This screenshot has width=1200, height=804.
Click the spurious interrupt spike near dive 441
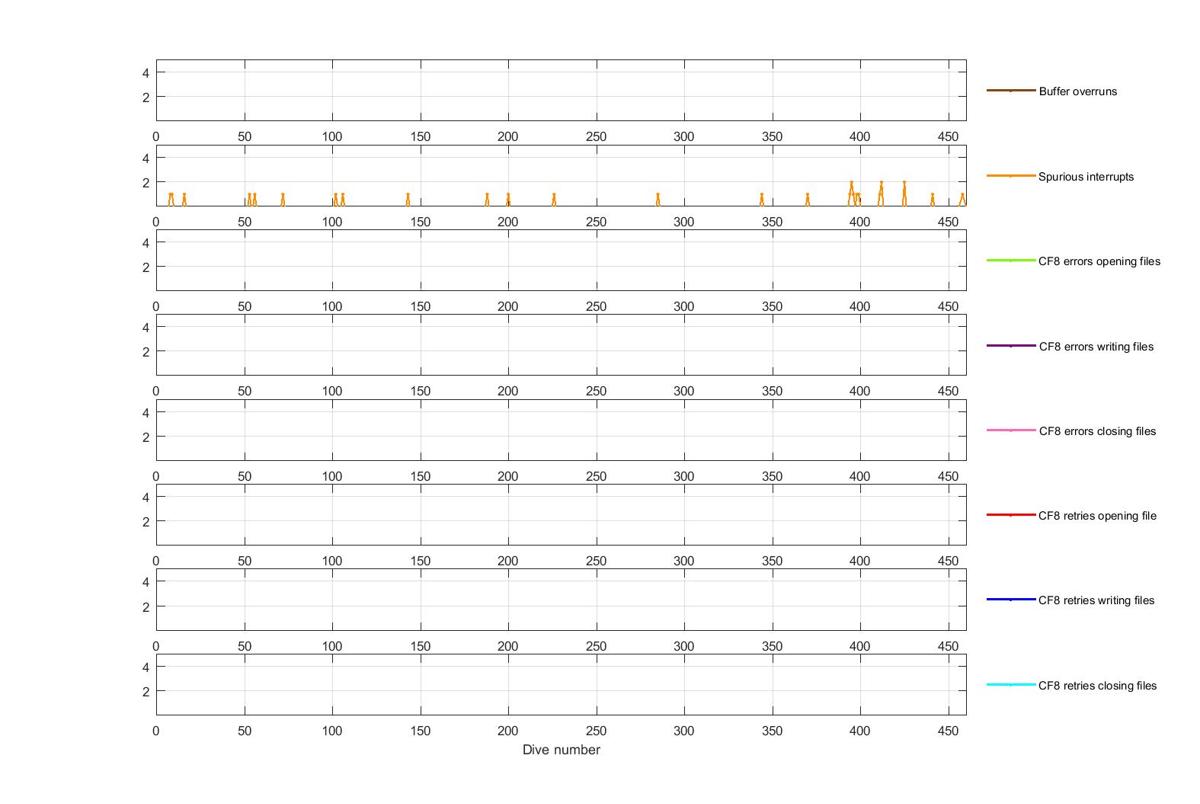coord(932,199)
